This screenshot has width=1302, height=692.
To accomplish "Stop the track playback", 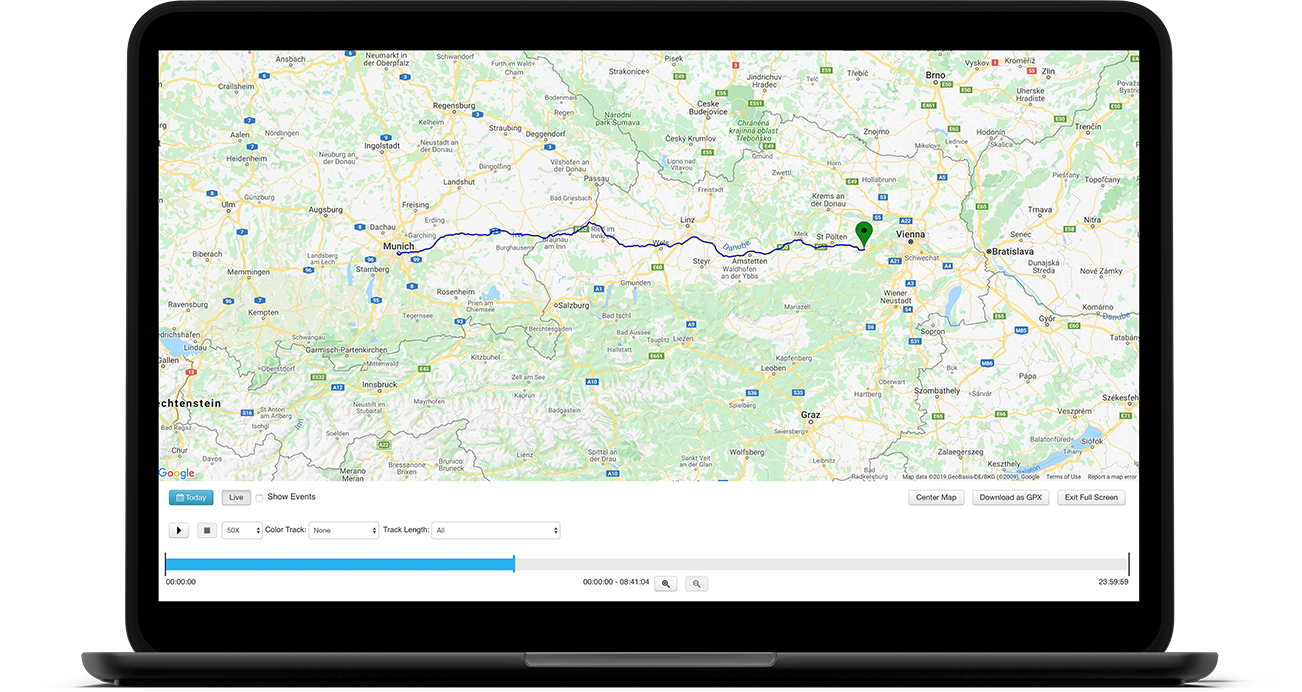I will point(206,530).
